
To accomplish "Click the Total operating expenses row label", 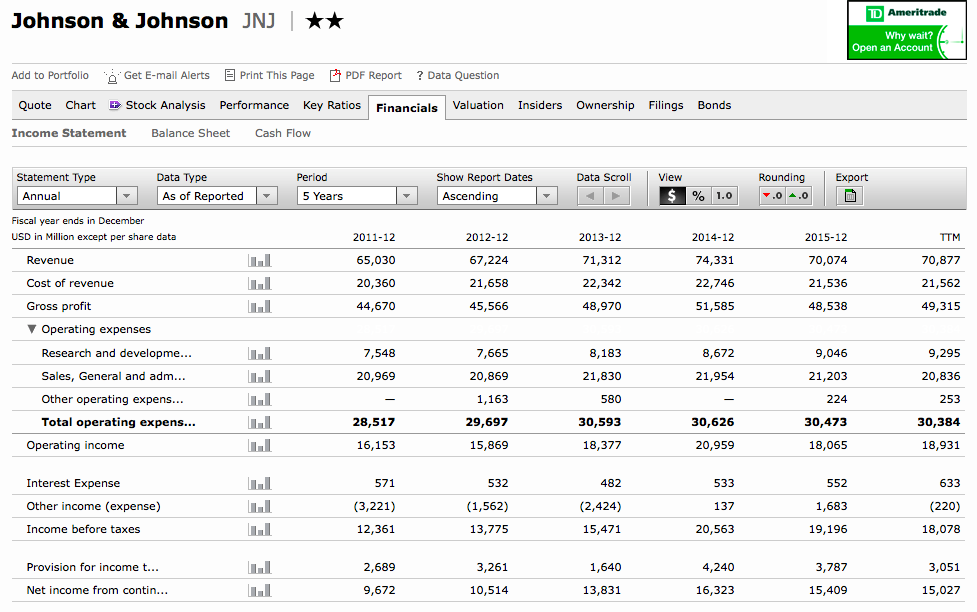I will 118,423.
